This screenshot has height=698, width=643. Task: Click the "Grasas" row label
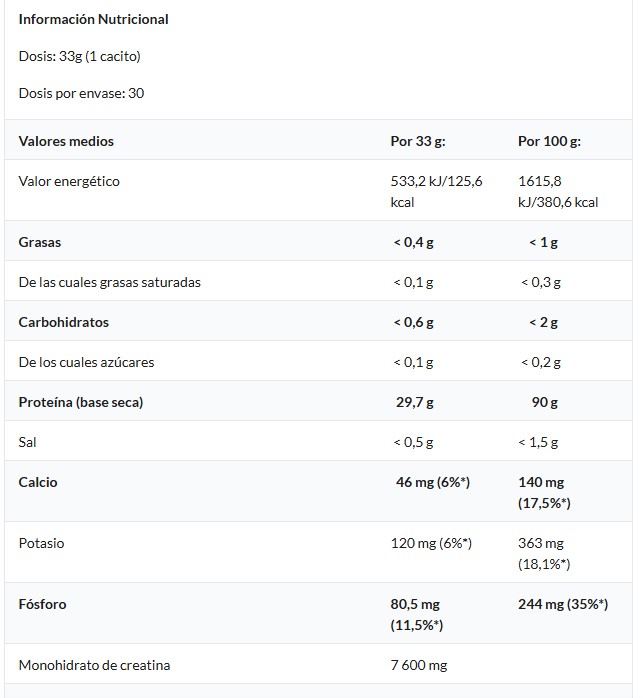pyautogui.click(x=40, y=242)
